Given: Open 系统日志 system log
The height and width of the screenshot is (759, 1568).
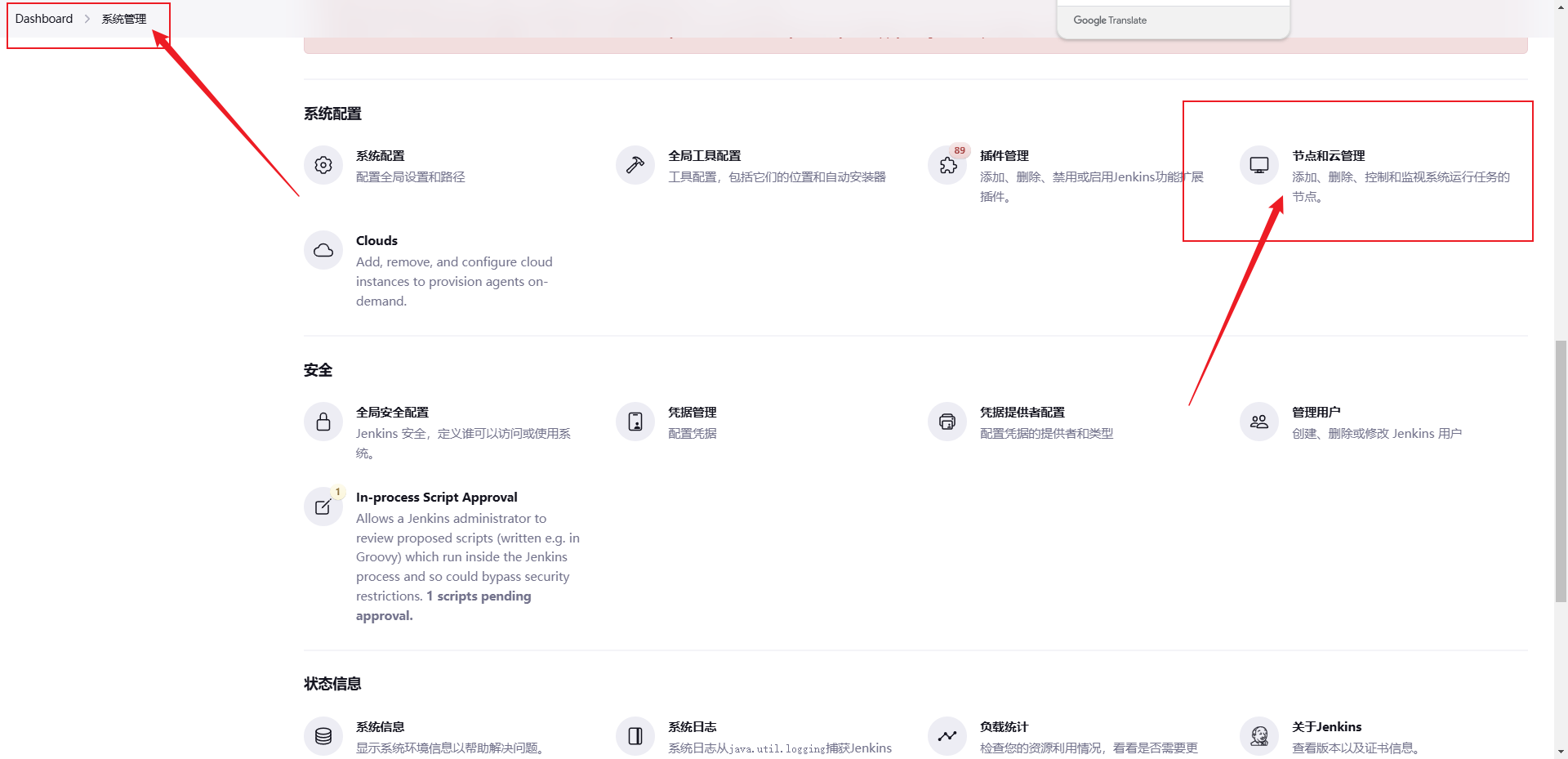Looking at the screenshot, I should [693, 727].
